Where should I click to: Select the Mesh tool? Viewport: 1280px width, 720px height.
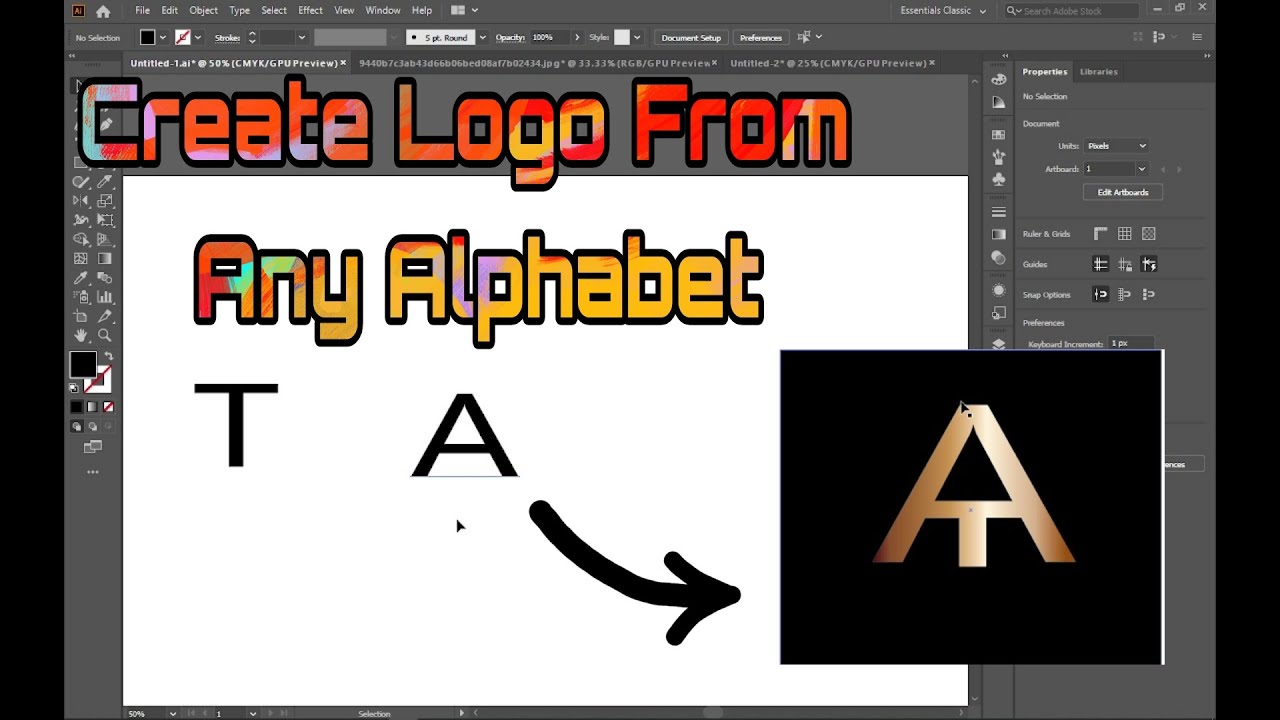click(81, 258)
